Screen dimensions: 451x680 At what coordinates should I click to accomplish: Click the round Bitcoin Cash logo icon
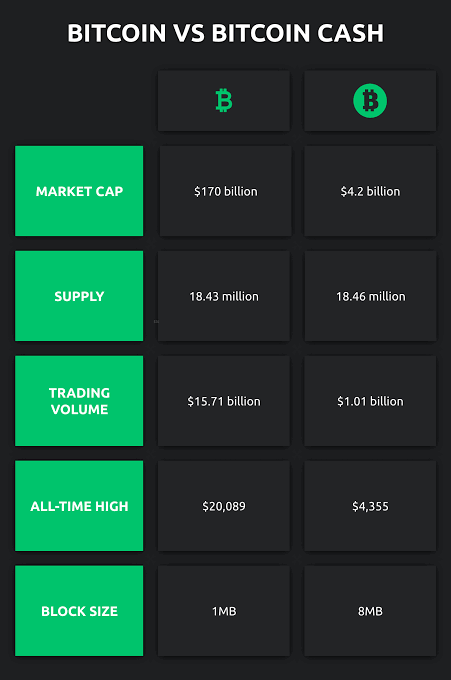coord(370,101)
